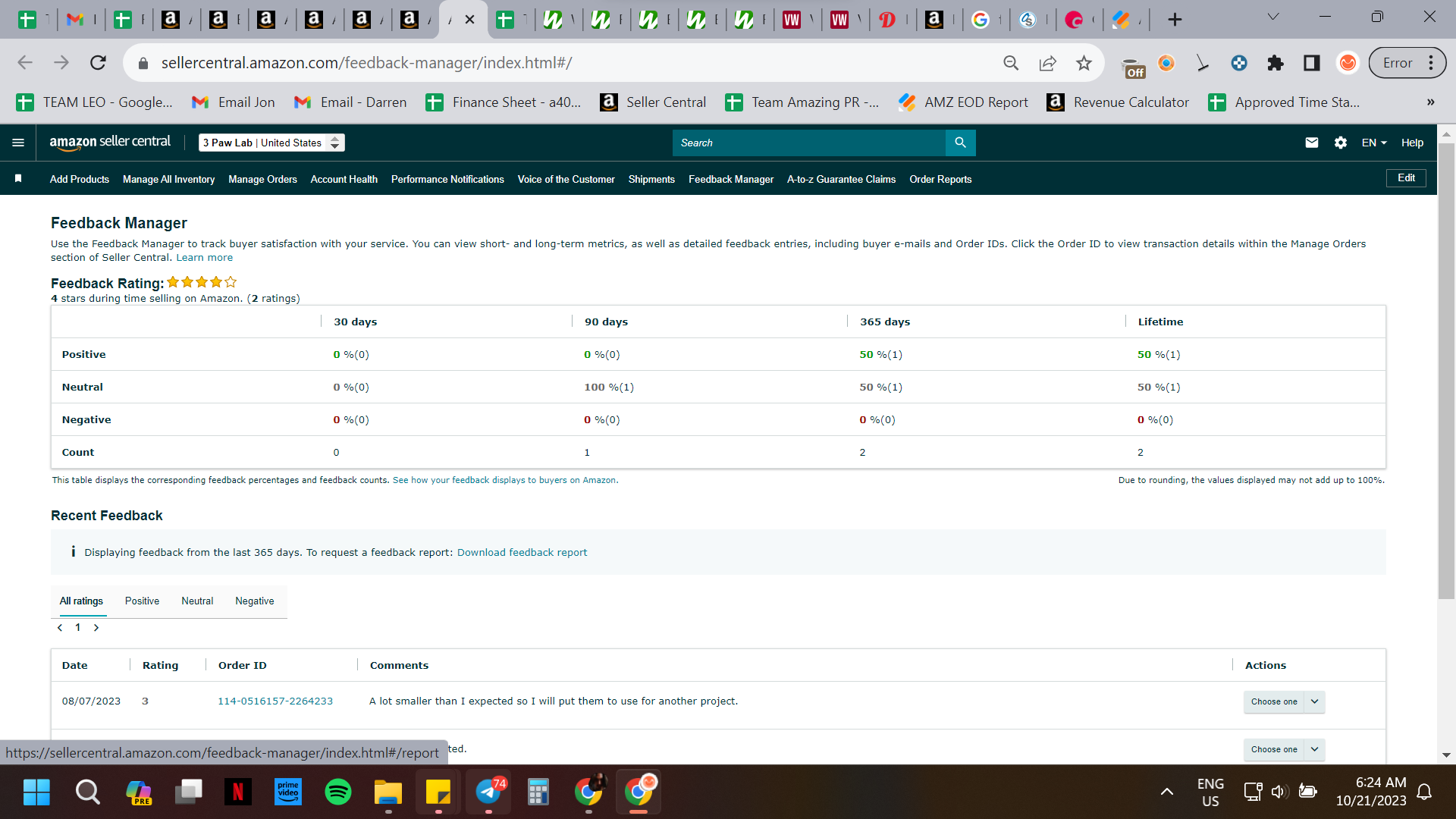Viewport: 1456px width, 819px height.
Task: Open Voice of the Customer menu item
Action: (x=566, y=179)
